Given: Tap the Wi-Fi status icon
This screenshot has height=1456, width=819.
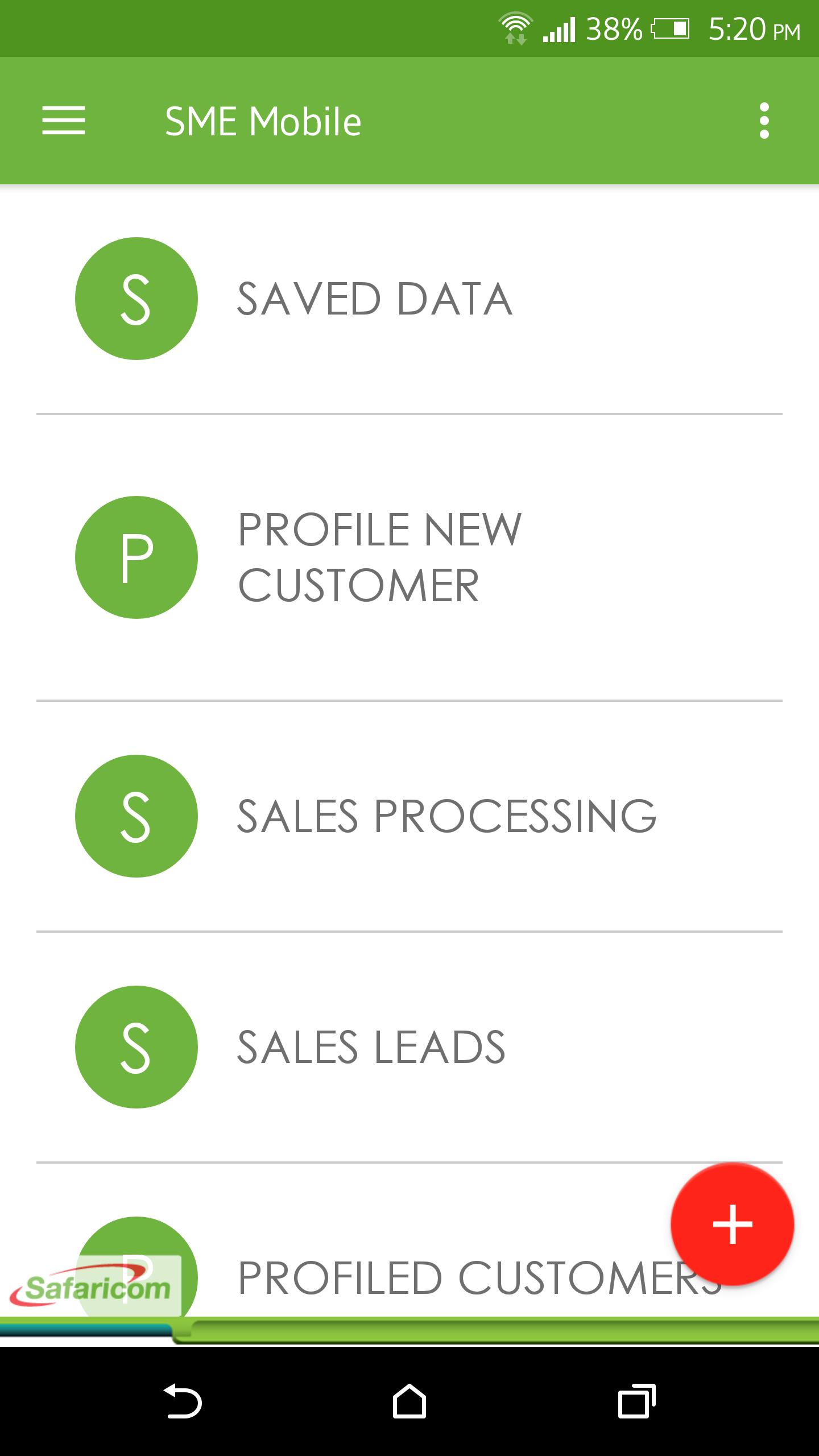Looking at the screenshot, I should coord(515,28).
